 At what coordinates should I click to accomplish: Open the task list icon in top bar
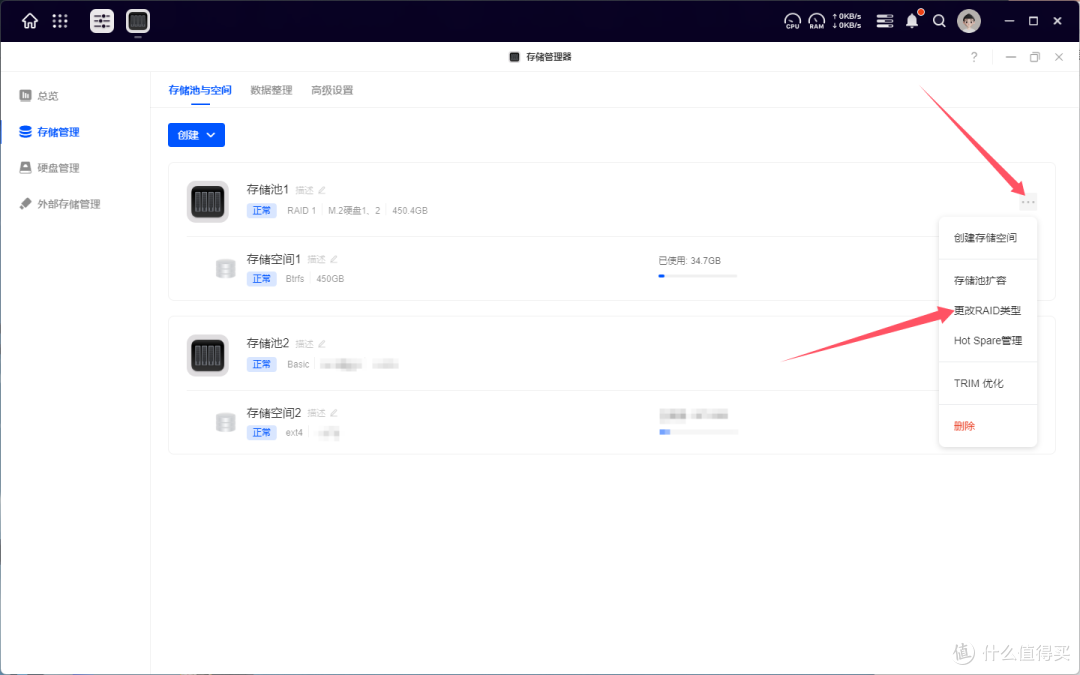click(884, 21)
